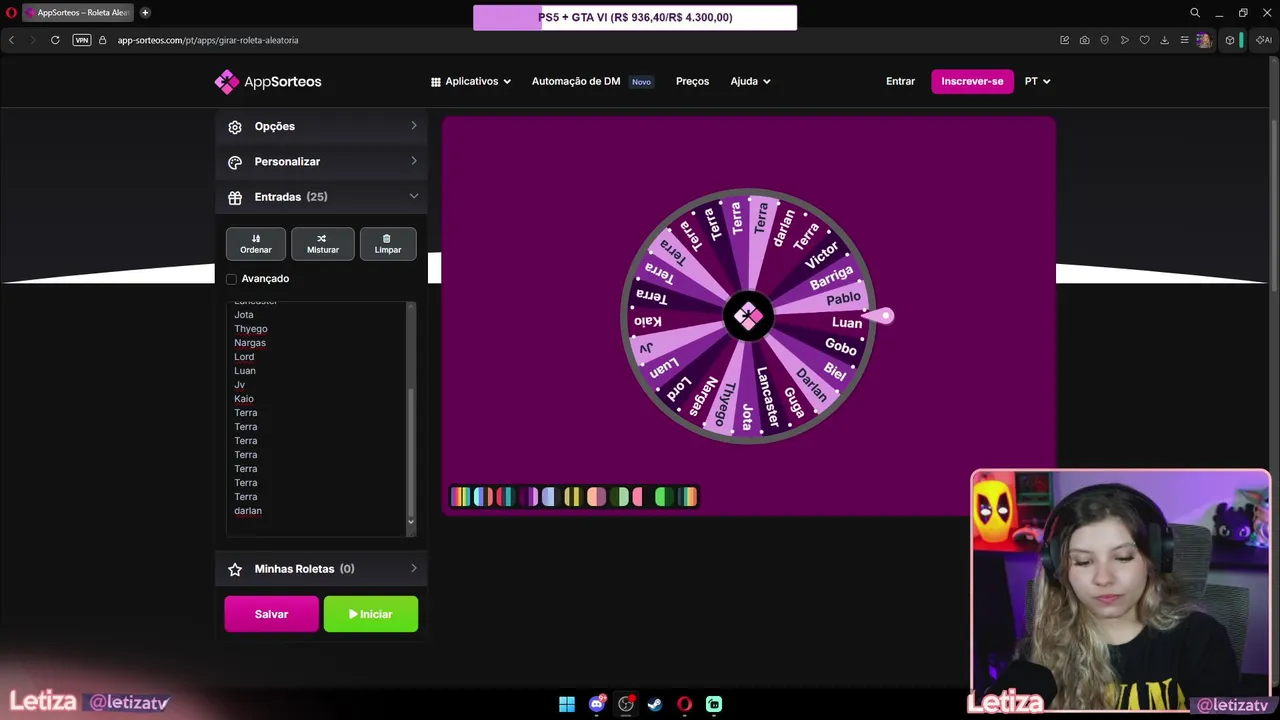The image size is (1280, 720).
Task: Click the 'Nargas' entry in list
Action: [250, 343]
